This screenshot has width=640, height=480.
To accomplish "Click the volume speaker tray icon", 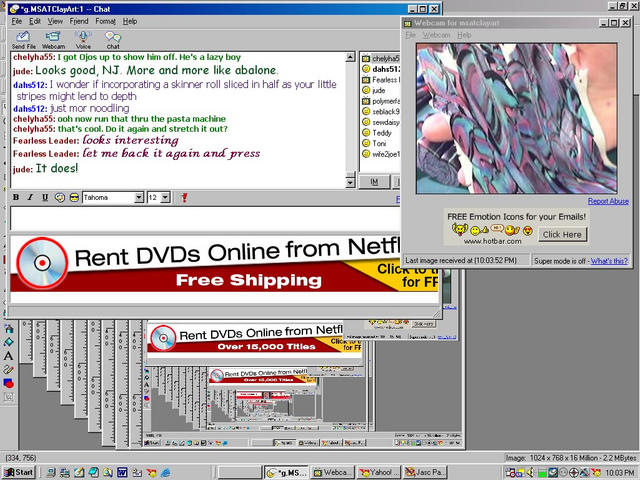I will coord(532,473).
